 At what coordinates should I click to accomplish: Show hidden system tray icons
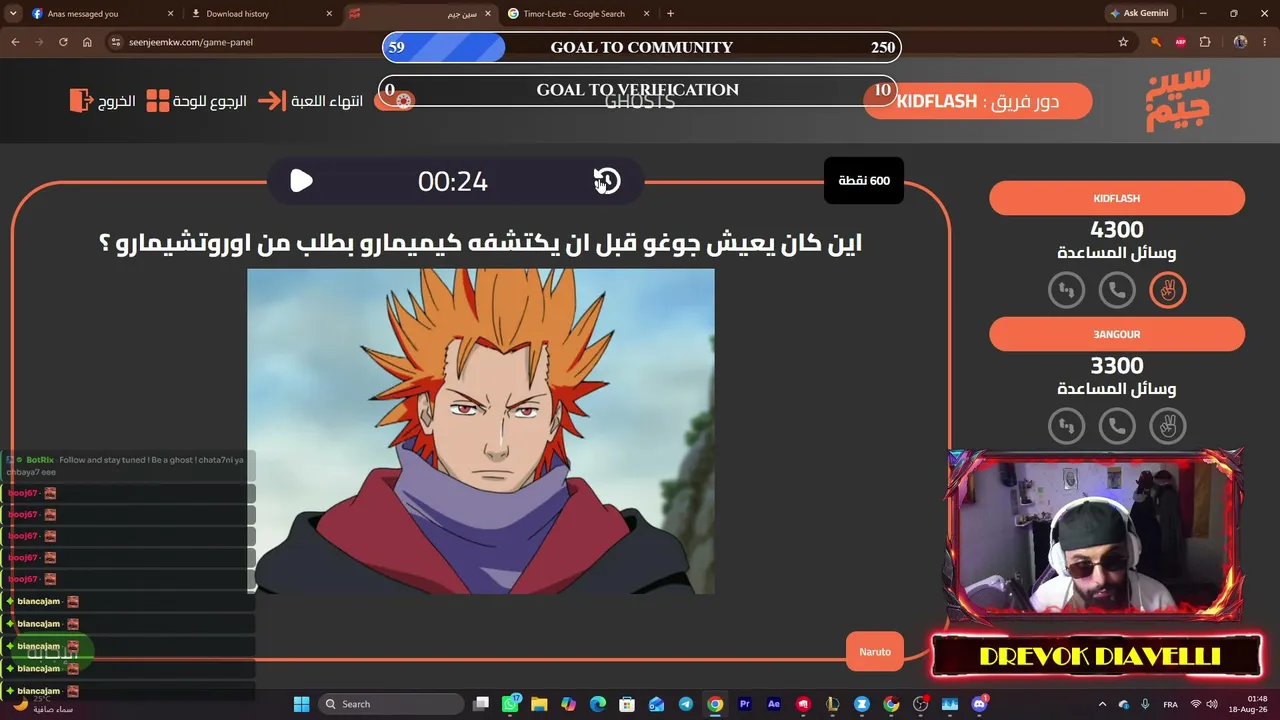coord(1103,704)
